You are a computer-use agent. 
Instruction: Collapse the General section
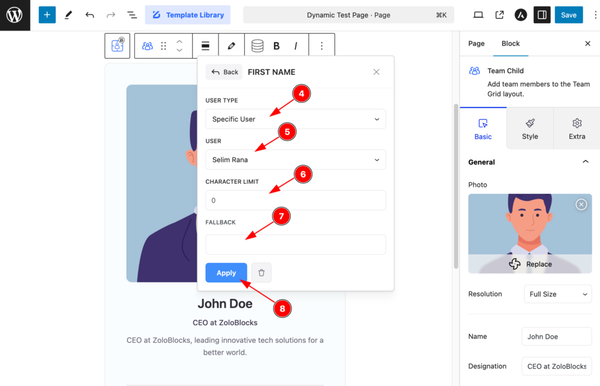tap(585, 162)
